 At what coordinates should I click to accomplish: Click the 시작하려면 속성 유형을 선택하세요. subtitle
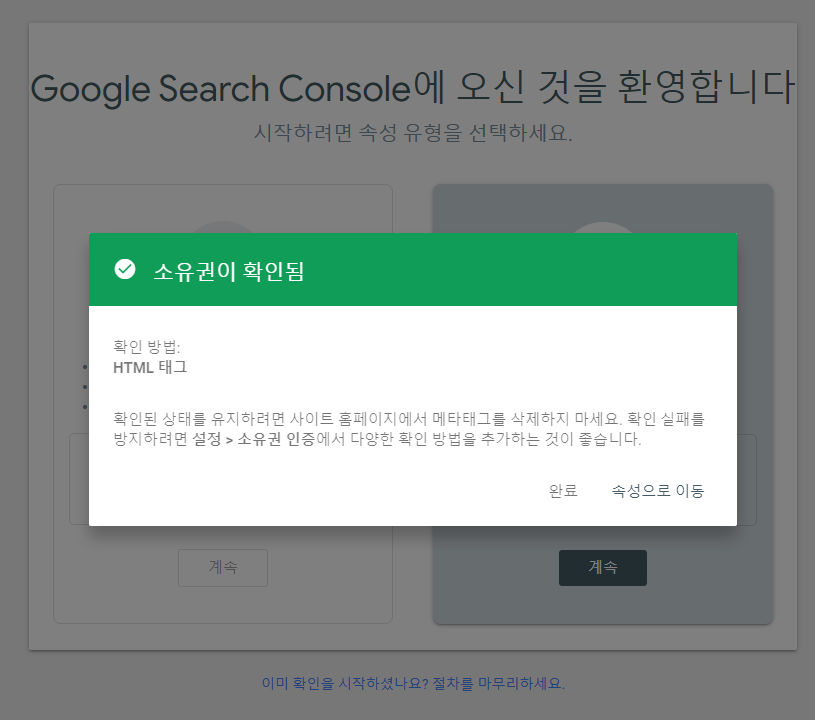(413, 133)
